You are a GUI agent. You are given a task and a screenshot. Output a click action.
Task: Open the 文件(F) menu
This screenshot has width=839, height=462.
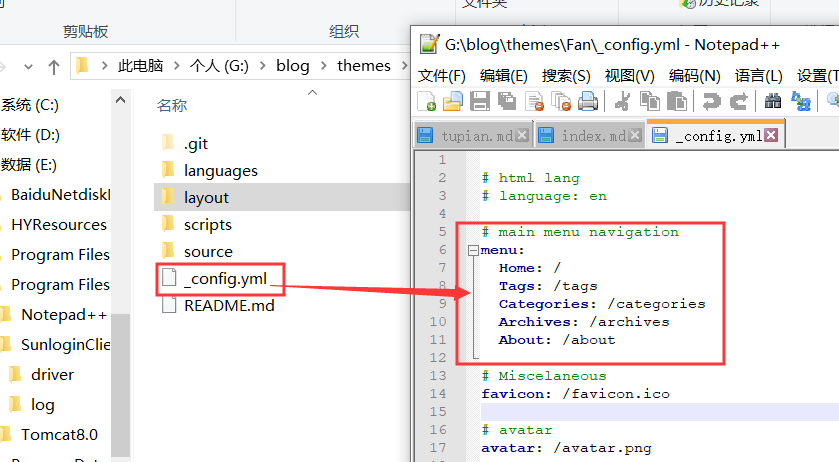click(441, 75)
